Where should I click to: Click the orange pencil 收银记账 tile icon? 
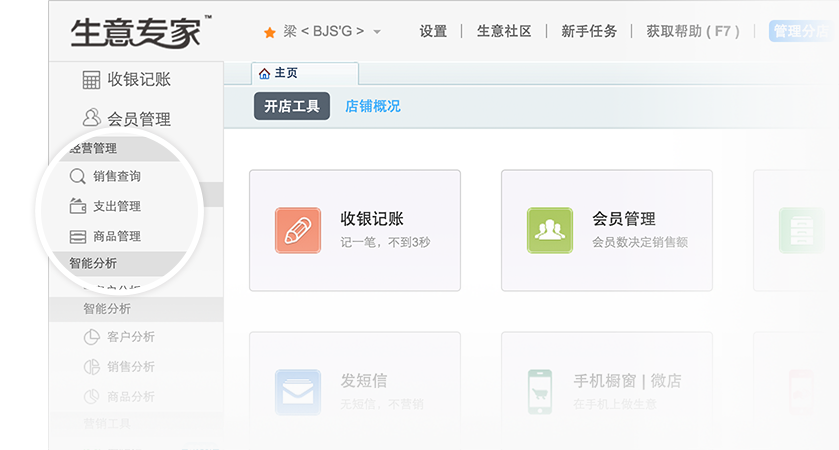click(298, 230)
